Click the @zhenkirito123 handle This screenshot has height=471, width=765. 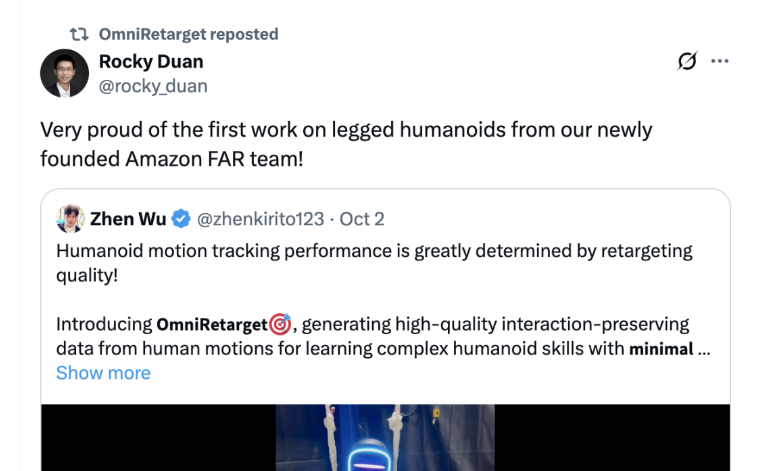pyautogui.click(x=261, y=218)
